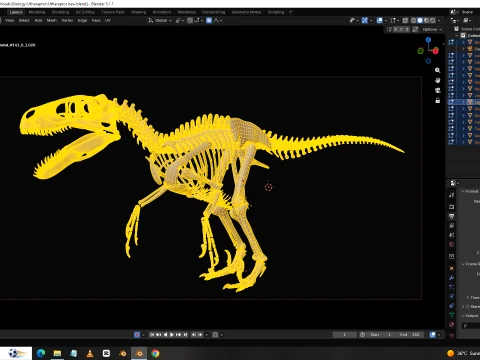Open the Vertex menu
Viewport: 480px width, 360px height.
click(67, 20)
